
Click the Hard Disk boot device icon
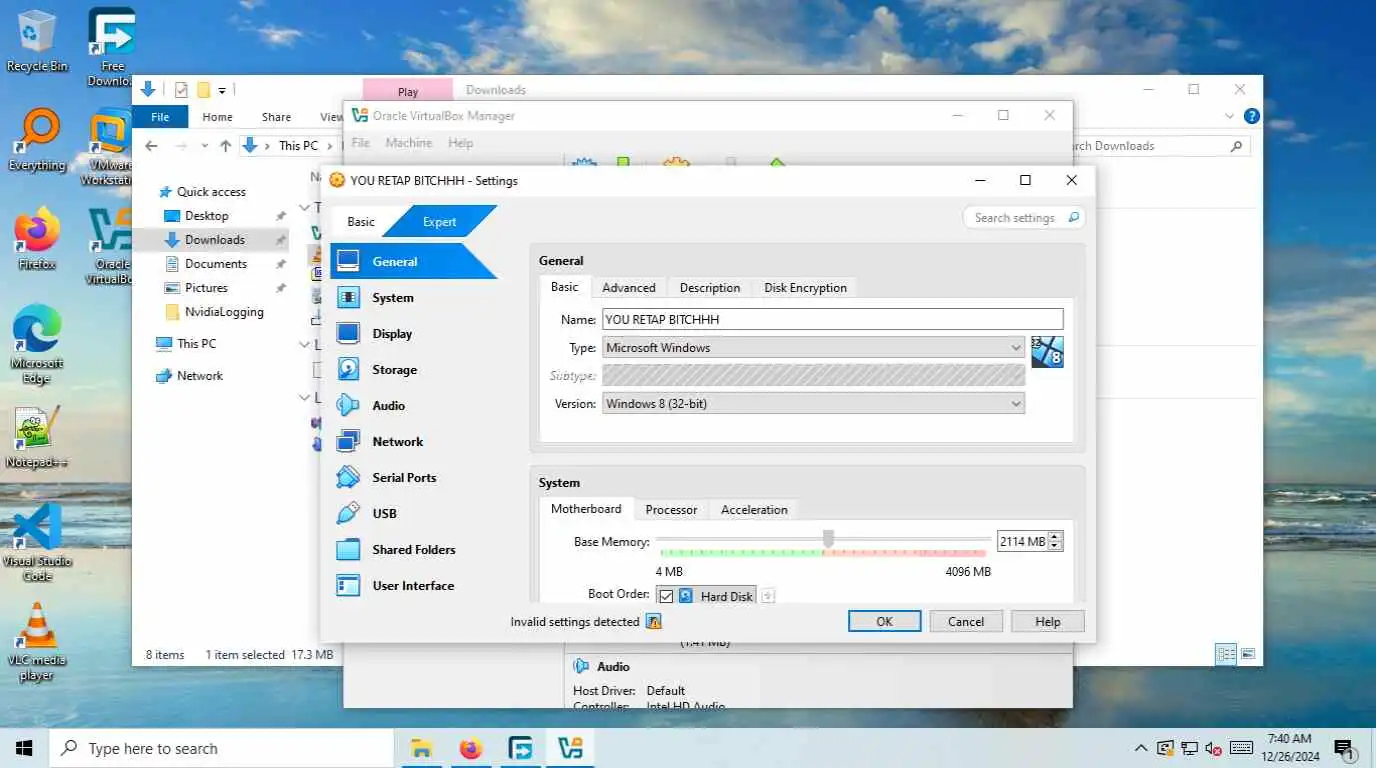pos(686,596)
